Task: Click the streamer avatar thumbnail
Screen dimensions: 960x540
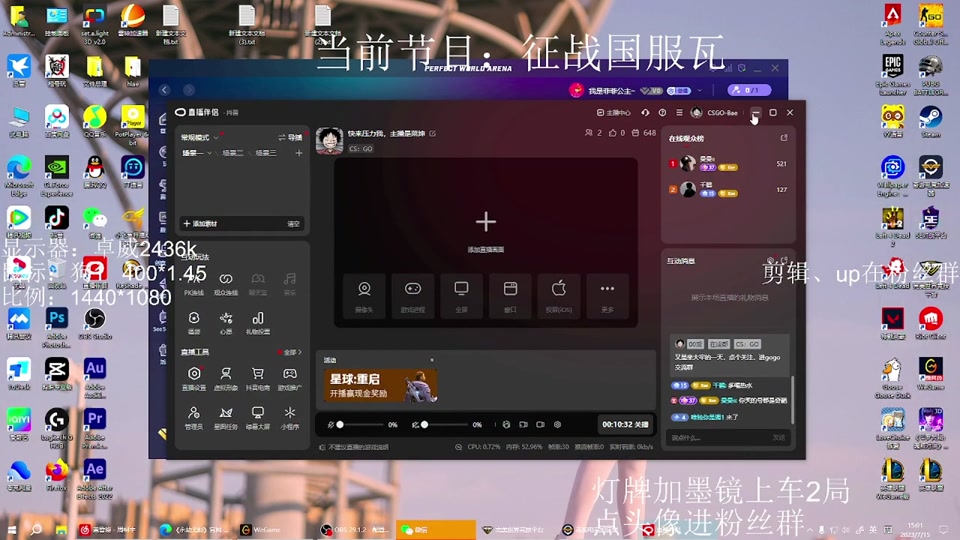Action: (x=329, y=140)
